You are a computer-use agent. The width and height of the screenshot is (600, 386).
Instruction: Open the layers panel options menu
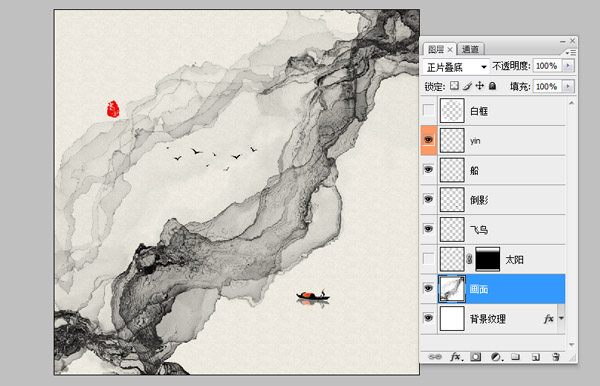pos(570,52)
